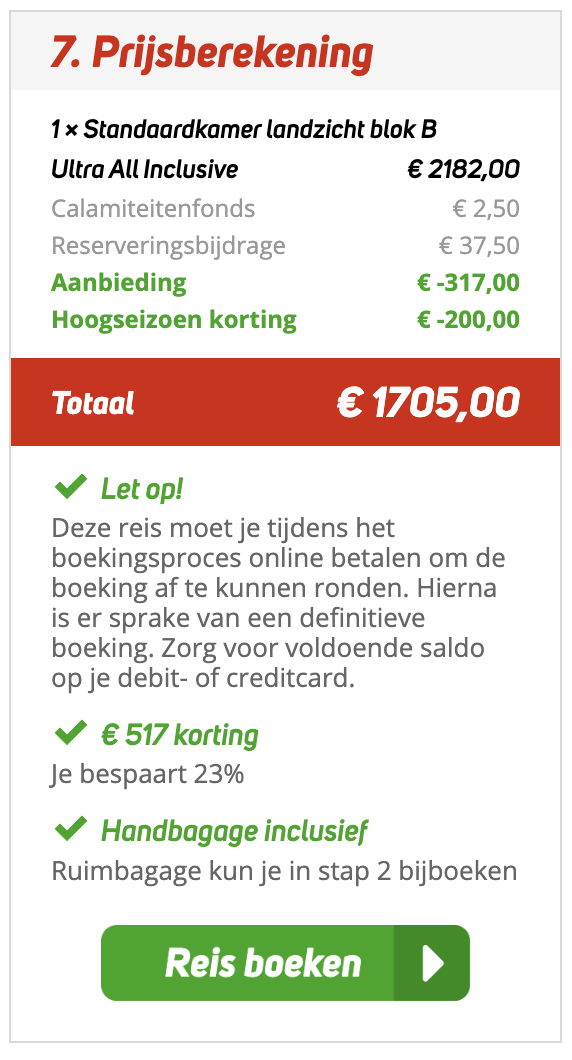The image size is (572, 1060).
Task: Click the Aanbieding discount label
Action: tap(119, 283)
